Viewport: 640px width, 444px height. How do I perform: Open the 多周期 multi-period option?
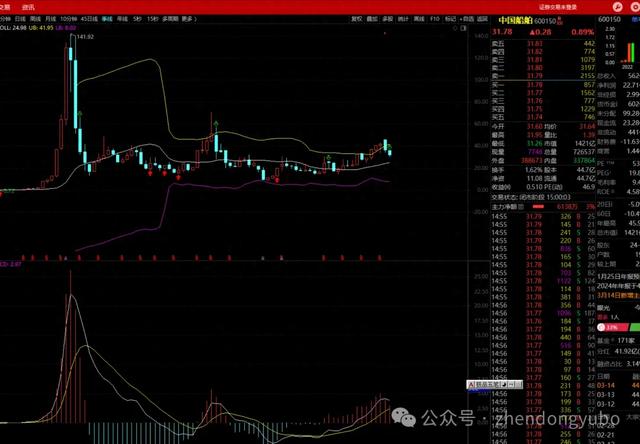pos(170,18)
